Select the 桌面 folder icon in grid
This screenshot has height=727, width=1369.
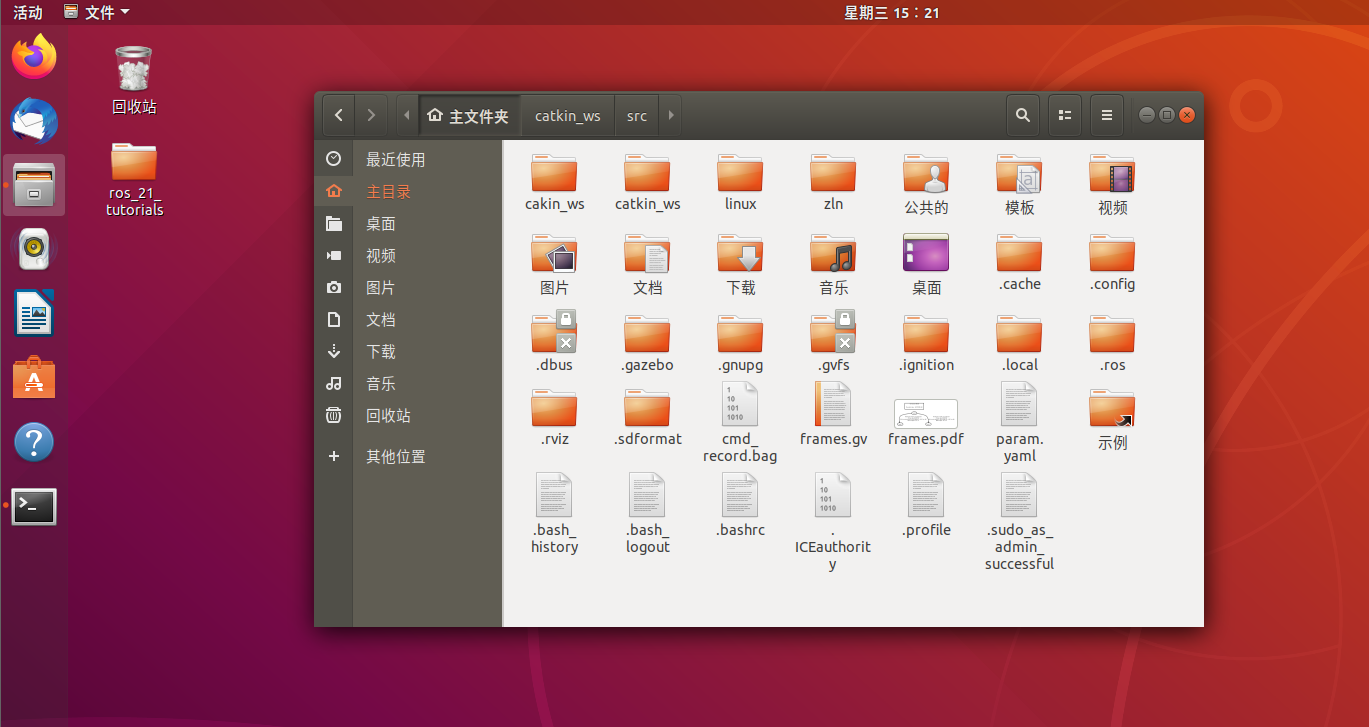[926, 253]
